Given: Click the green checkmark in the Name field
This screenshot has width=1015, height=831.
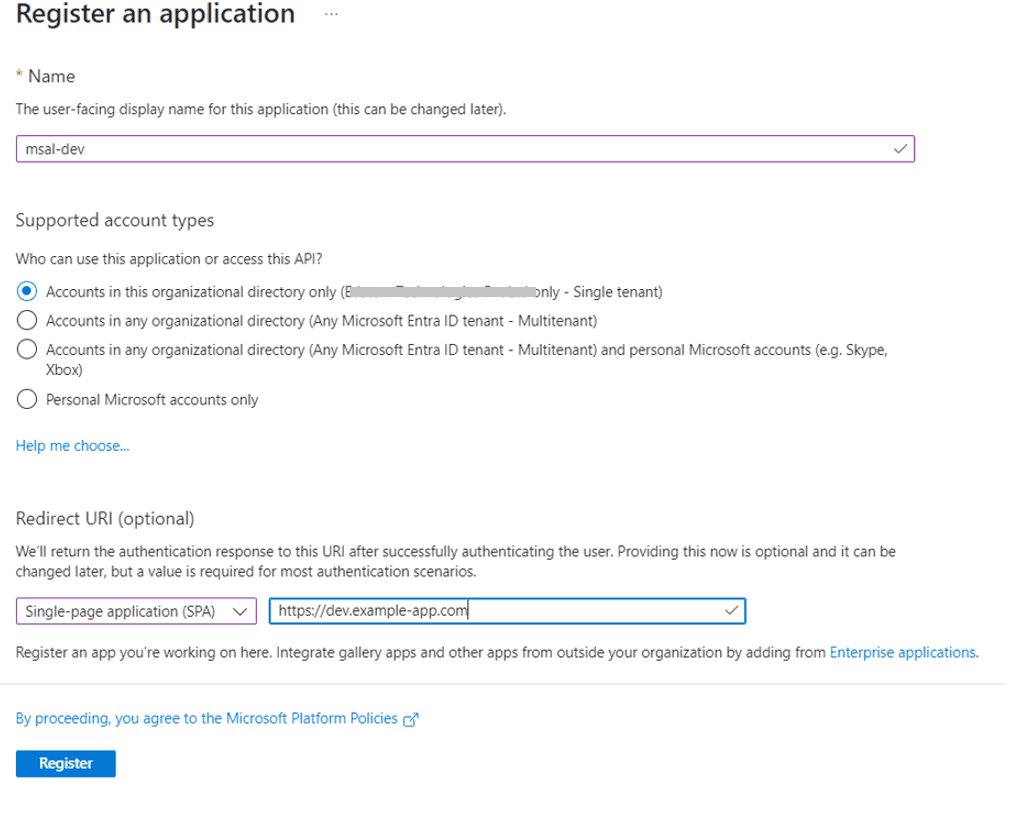Looking at the screenshot, I should [900, 149].
